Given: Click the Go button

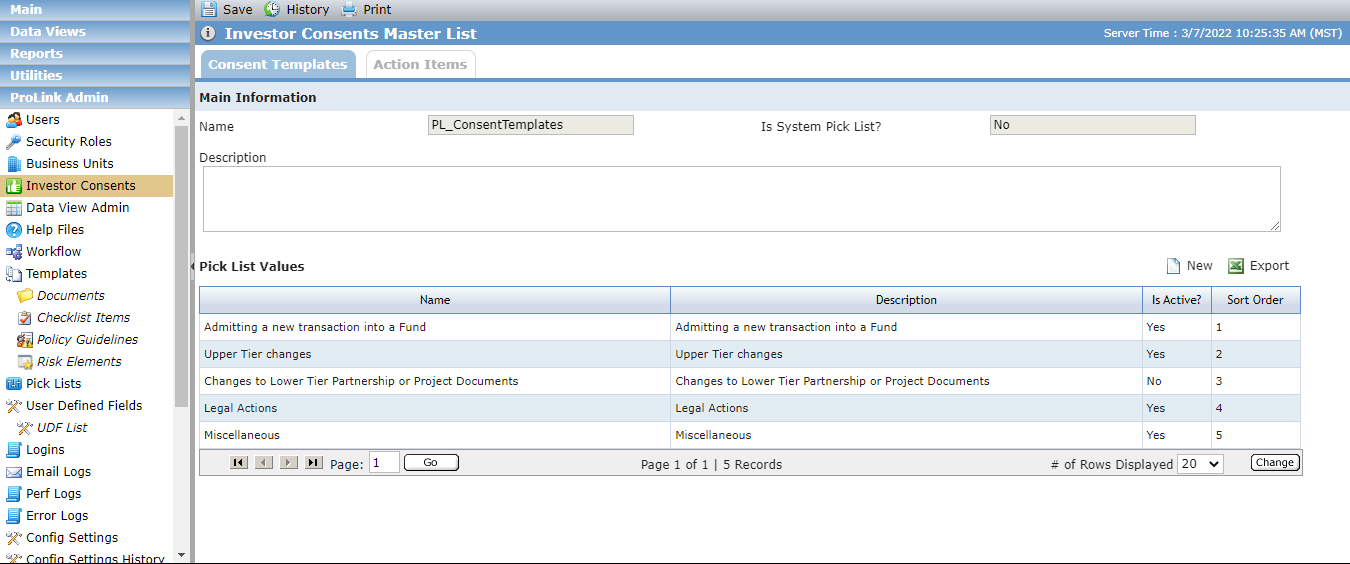Looking at the screenshot, I should click(x=431, y=463).
